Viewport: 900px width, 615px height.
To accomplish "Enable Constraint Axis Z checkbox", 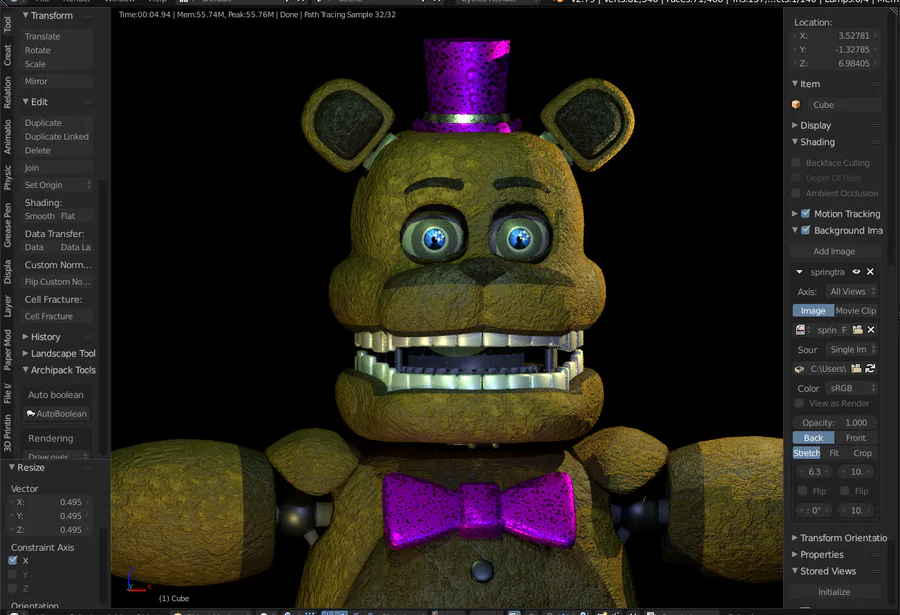I will [x=13, y=588].
